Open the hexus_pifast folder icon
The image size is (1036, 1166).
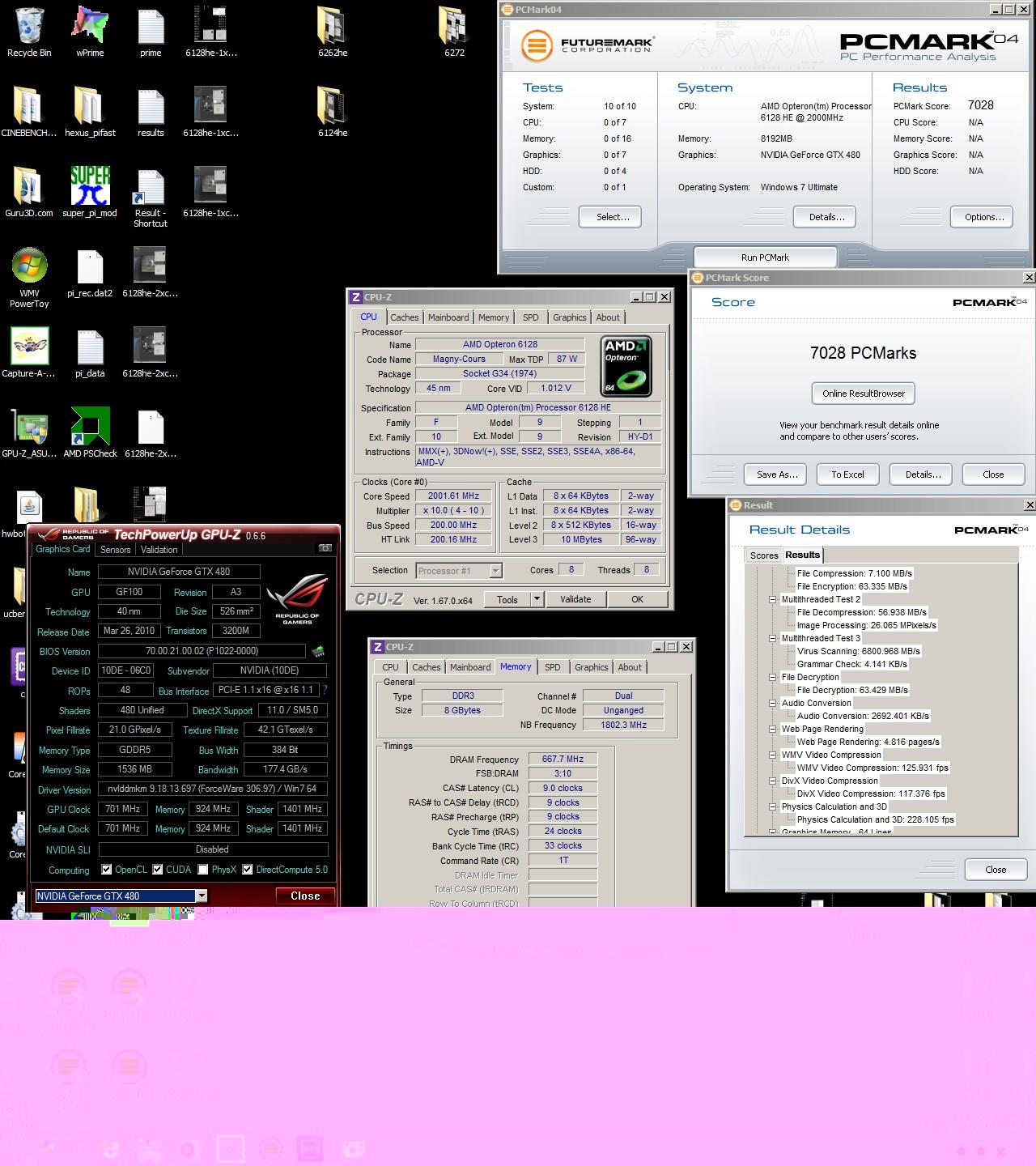pos(90,112)
